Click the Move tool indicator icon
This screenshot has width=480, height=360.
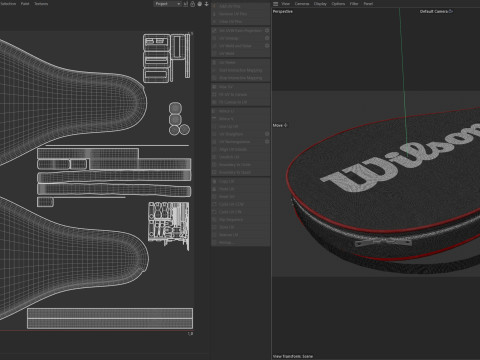tap(285, 125)
